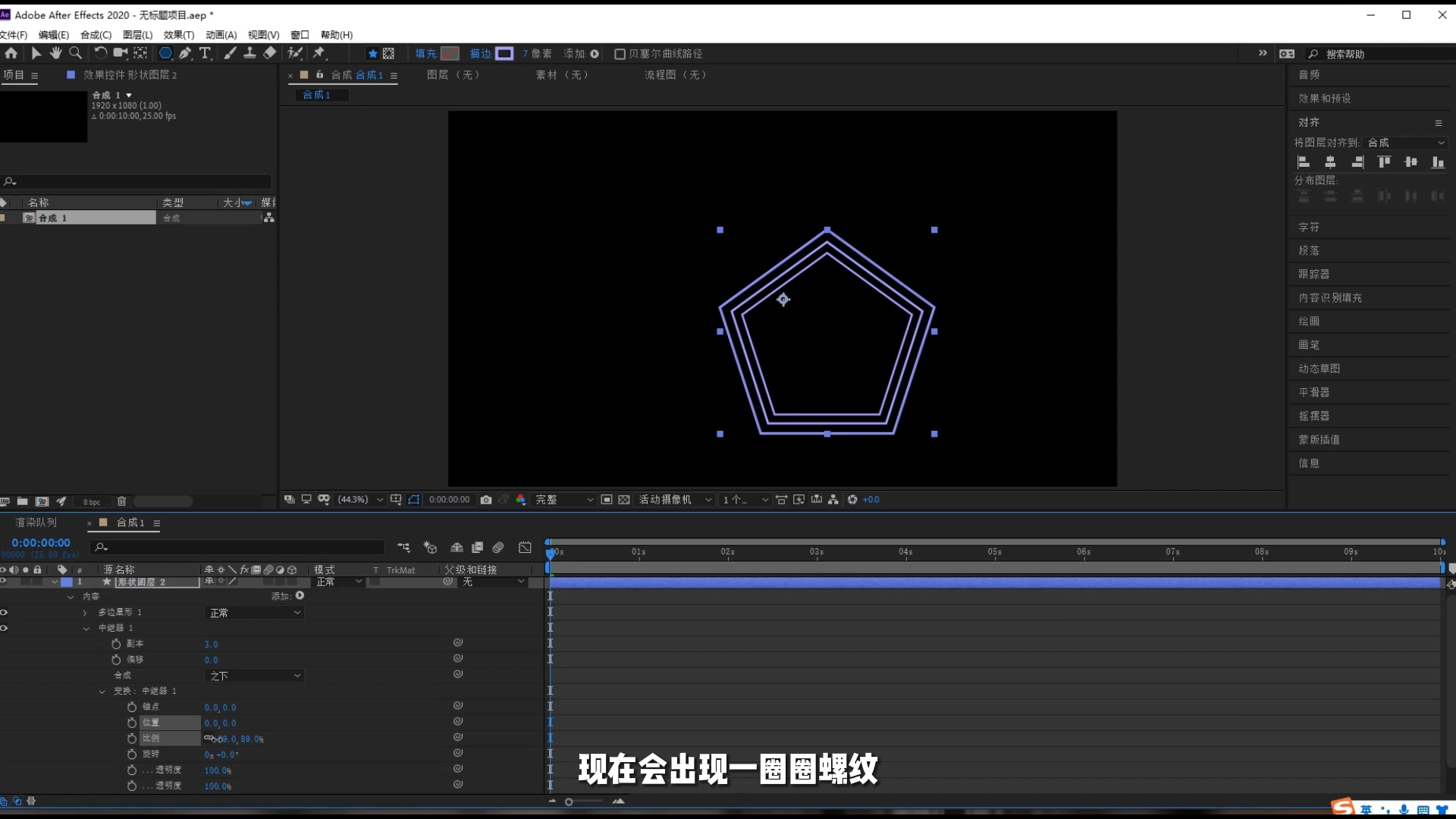Hide the 中继器 1 repeater

tap(4, 628)
